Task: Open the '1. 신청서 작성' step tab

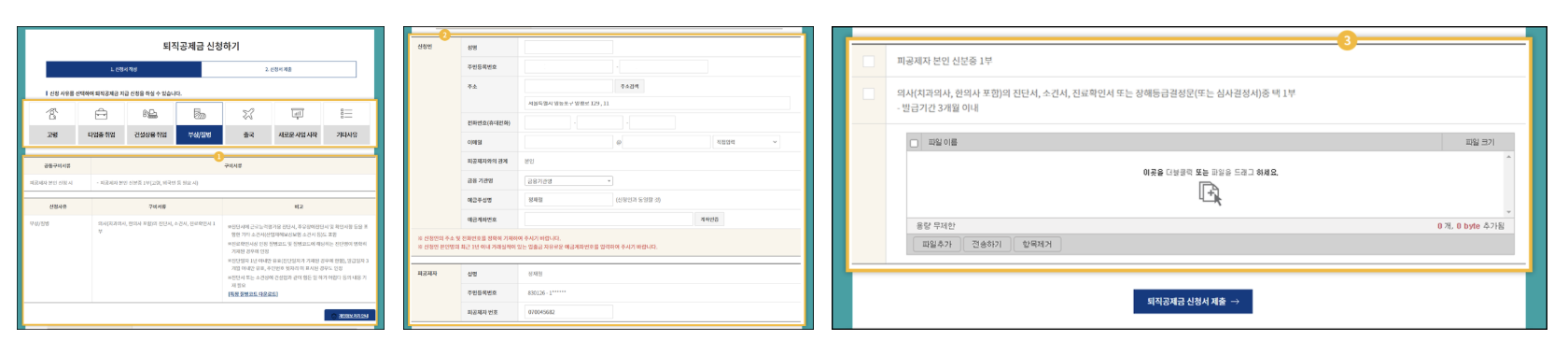Action: (x=123, y=69)
